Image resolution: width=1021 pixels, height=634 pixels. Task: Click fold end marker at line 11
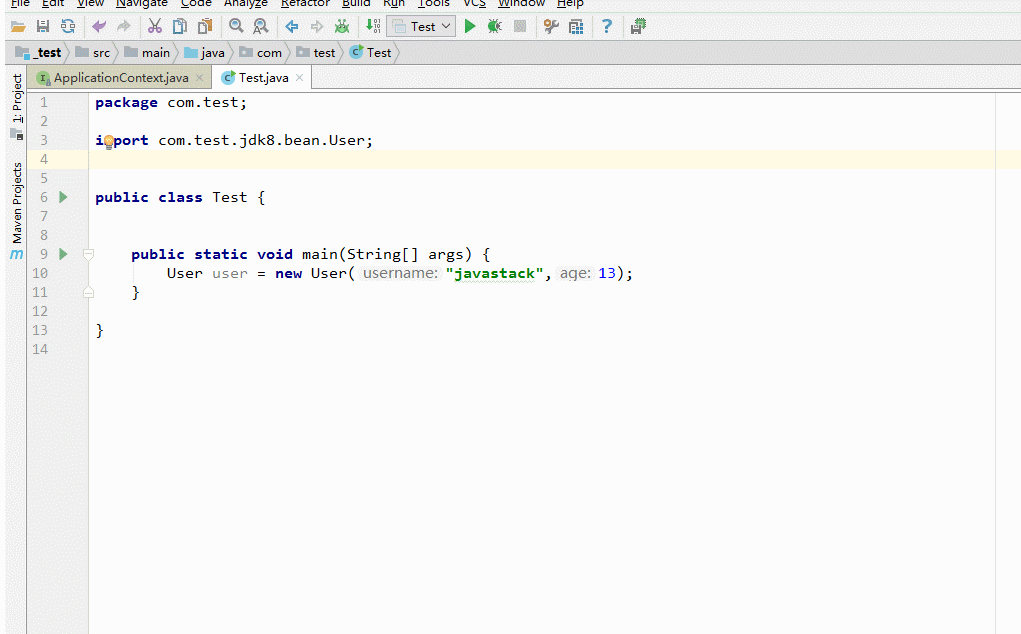[89, 292]
